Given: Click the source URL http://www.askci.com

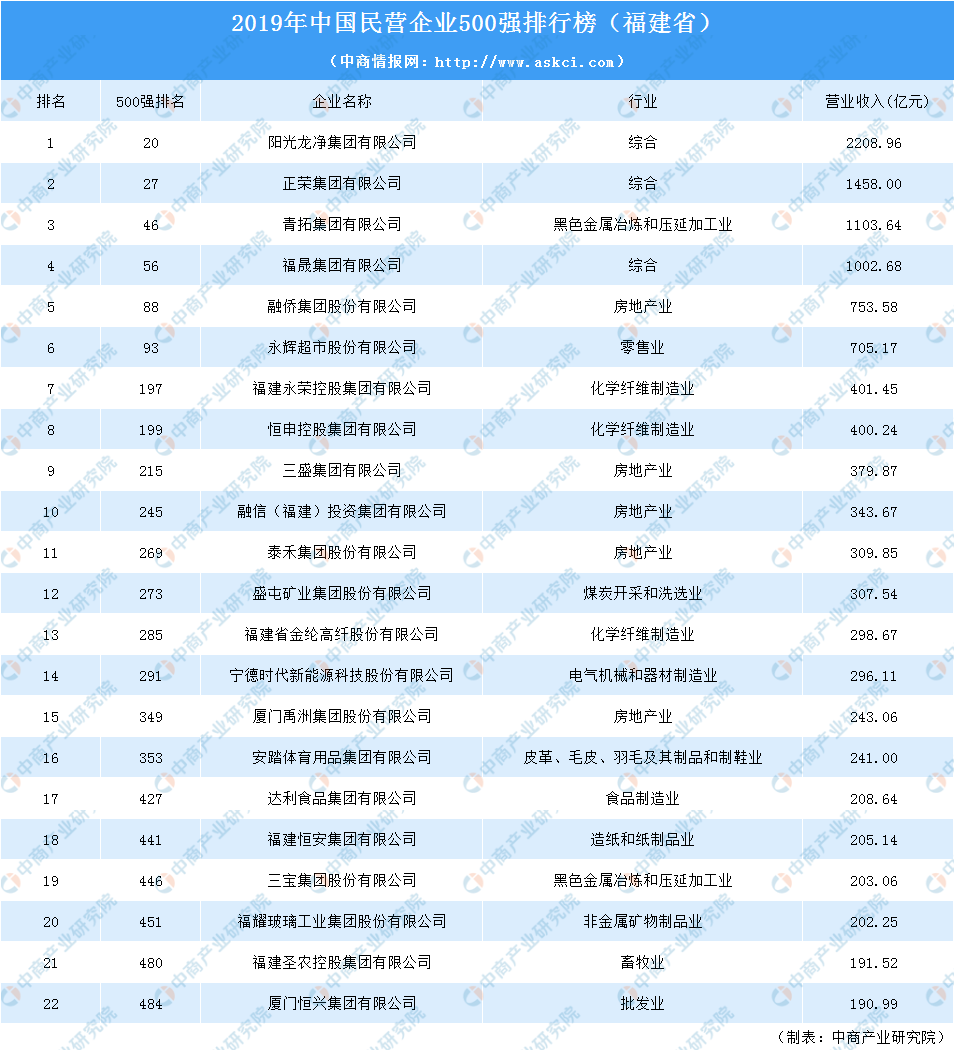Looking at the screenshot, I should [x=524, y=62].
